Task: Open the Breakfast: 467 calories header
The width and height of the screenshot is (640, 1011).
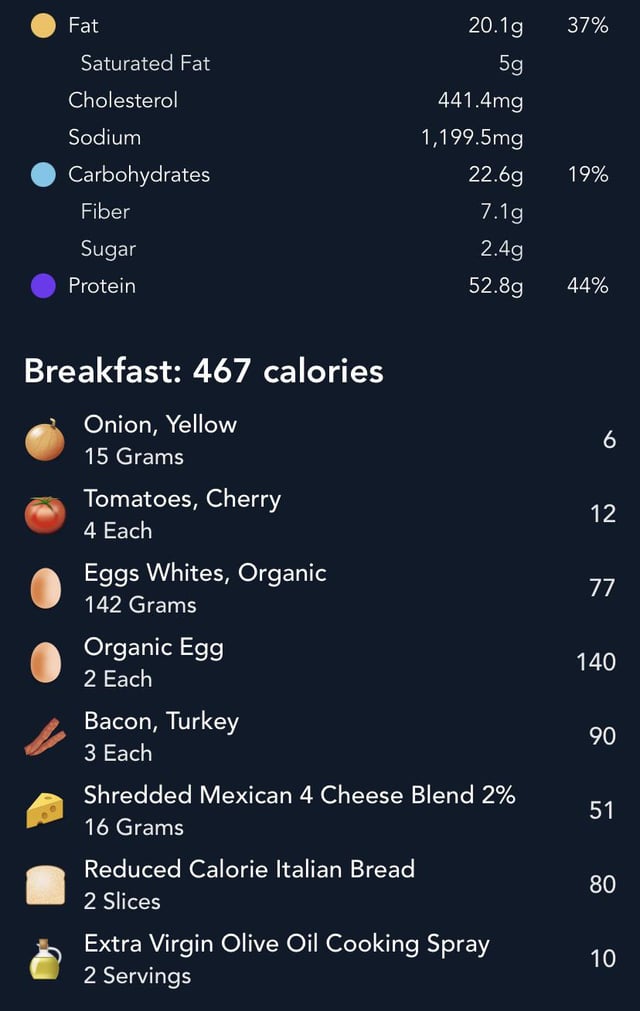Action: click(x=204, y=371)
